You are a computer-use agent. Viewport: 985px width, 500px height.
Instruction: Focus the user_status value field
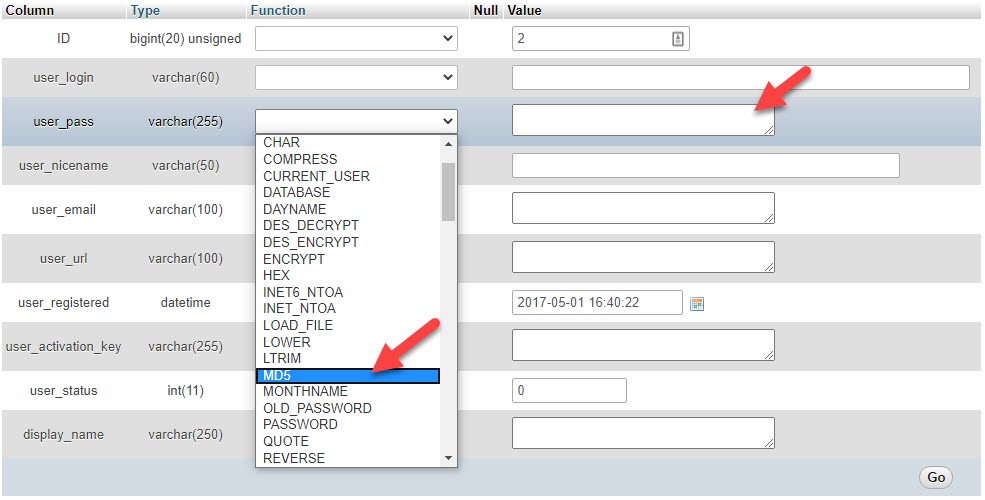tap(569, 390)
